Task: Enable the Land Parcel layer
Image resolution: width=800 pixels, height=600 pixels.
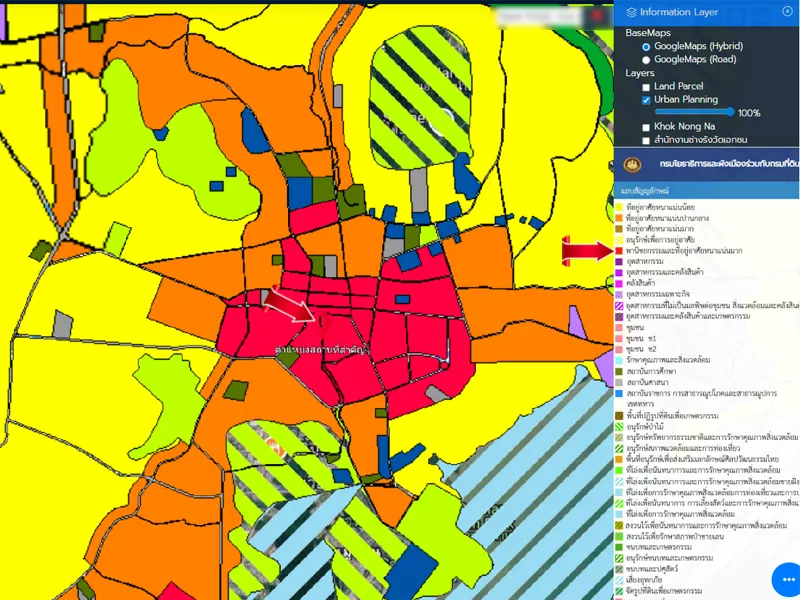Action: click(646, 87)
